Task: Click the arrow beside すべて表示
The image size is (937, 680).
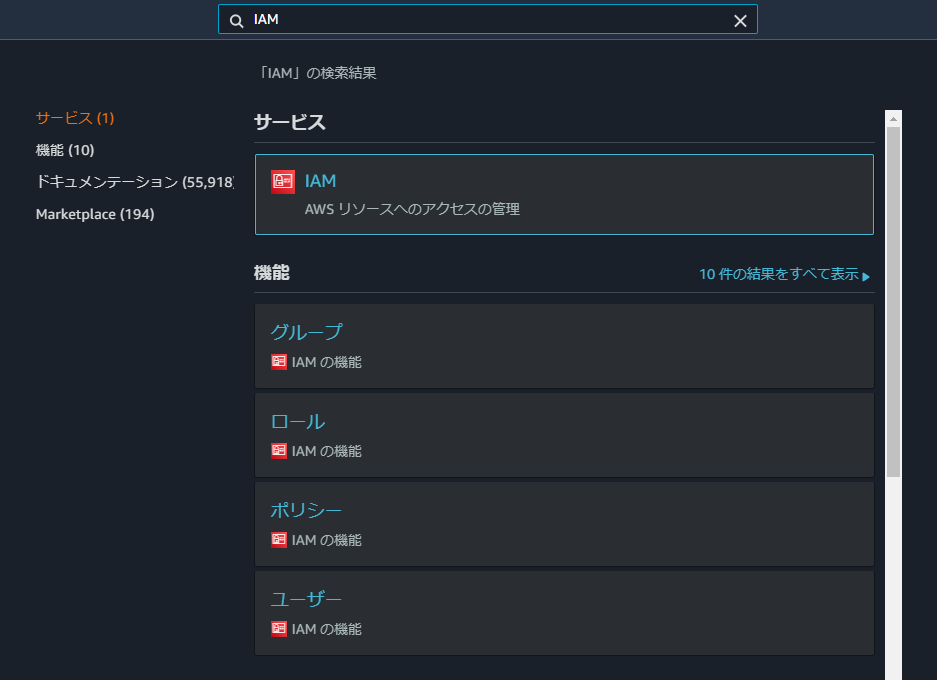Action: pos(866,276)
